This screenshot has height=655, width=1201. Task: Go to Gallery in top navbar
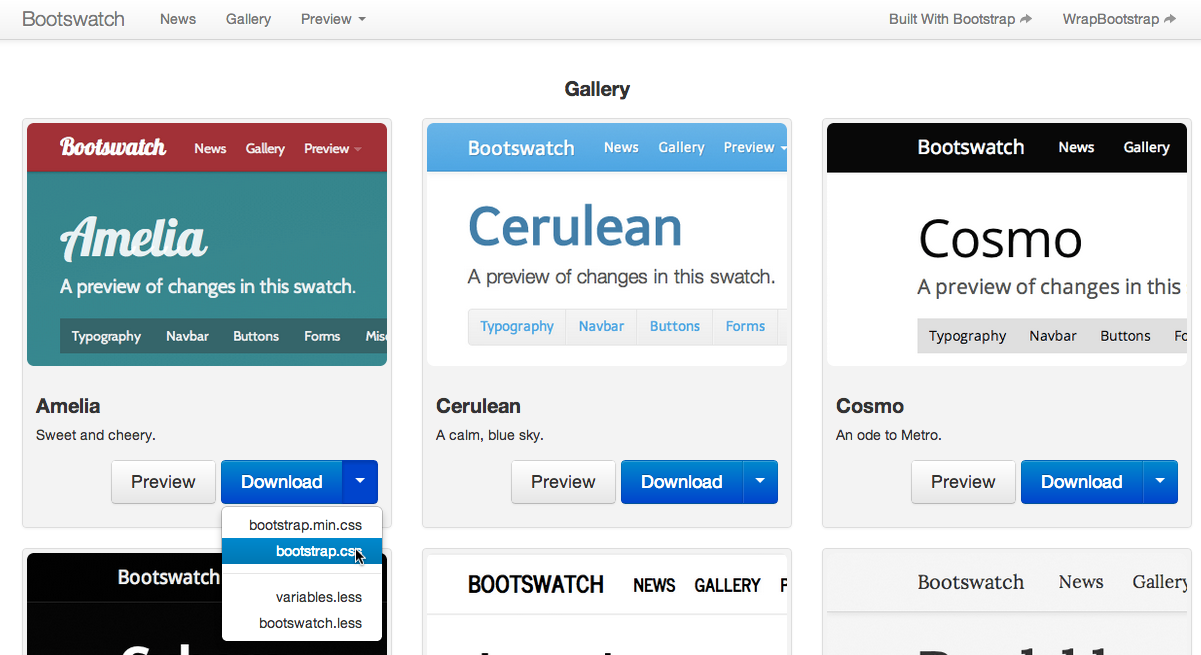pos(248,19)
